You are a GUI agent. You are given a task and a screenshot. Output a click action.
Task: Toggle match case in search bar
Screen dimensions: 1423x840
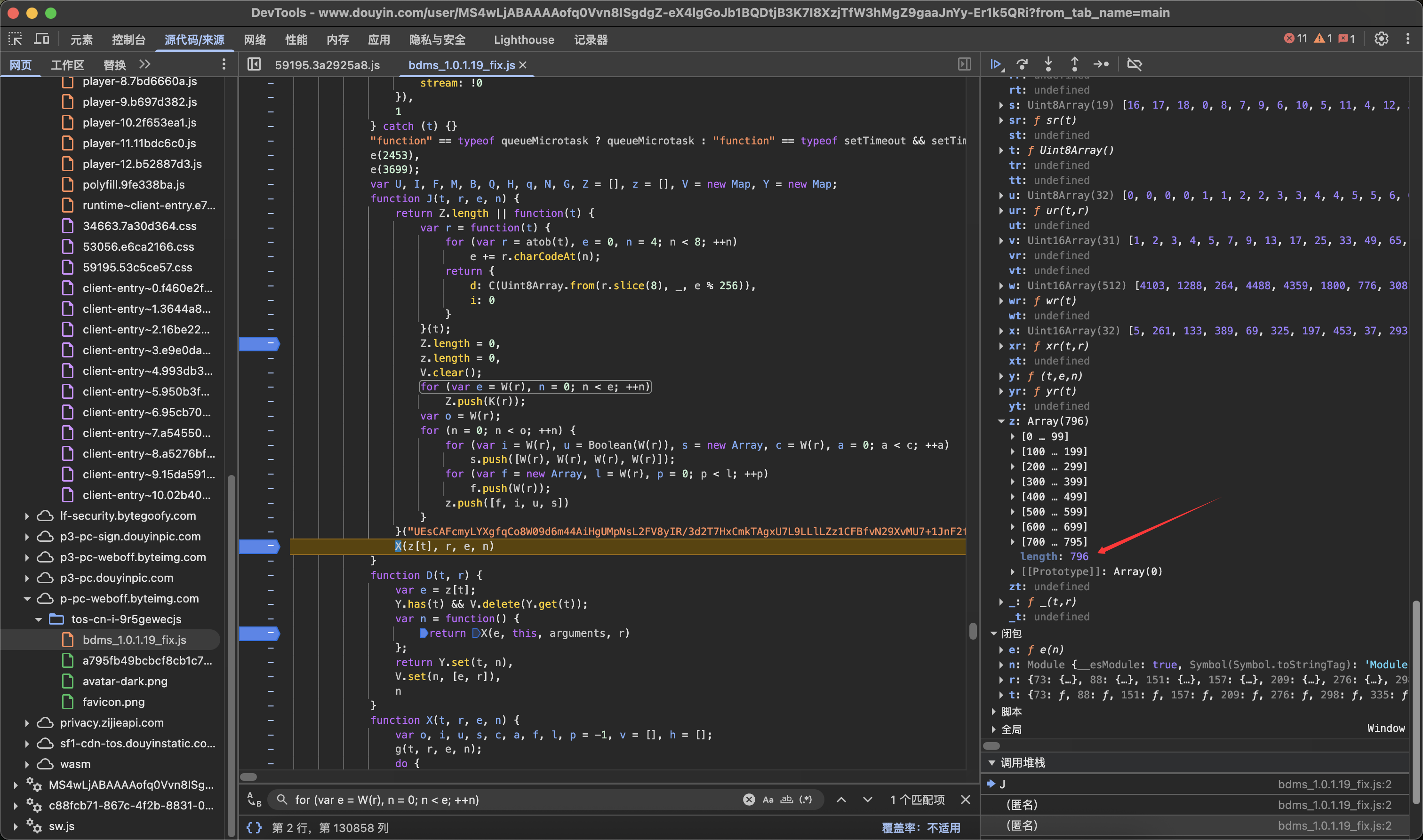[768, 799]
